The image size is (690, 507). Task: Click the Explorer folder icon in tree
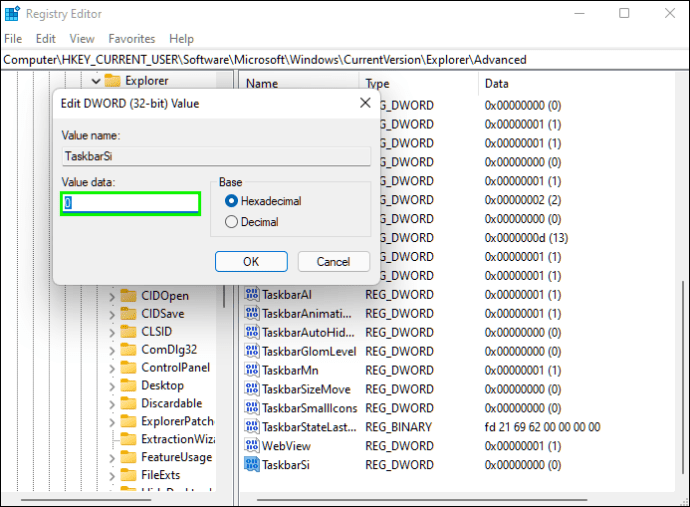113,81
